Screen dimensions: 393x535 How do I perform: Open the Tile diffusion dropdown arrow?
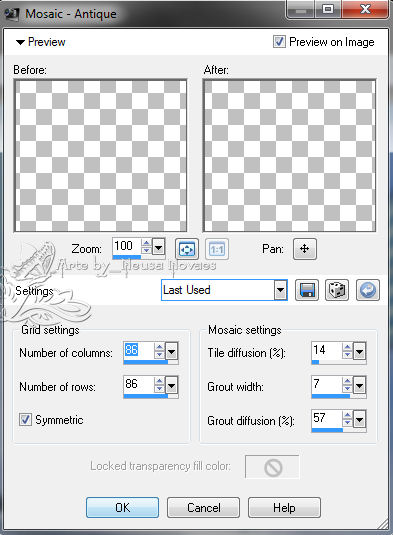click(x=360, y=351)
